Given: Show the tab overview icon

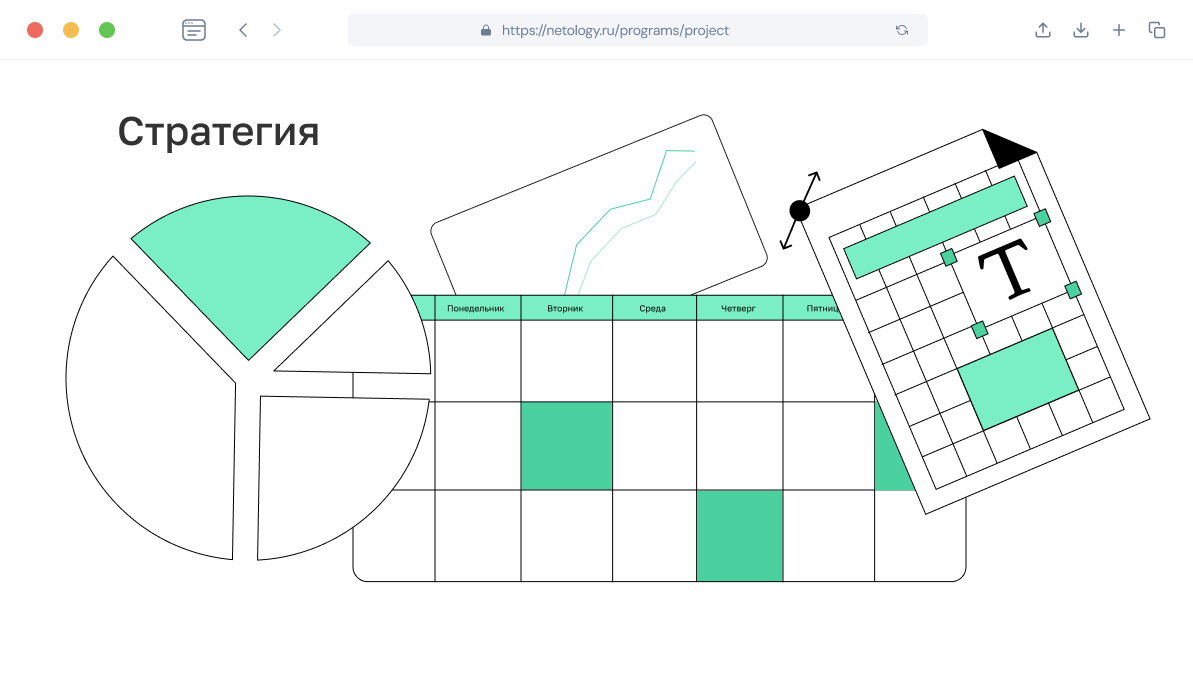Looking at the screenshot, I should coord(1157,30).
